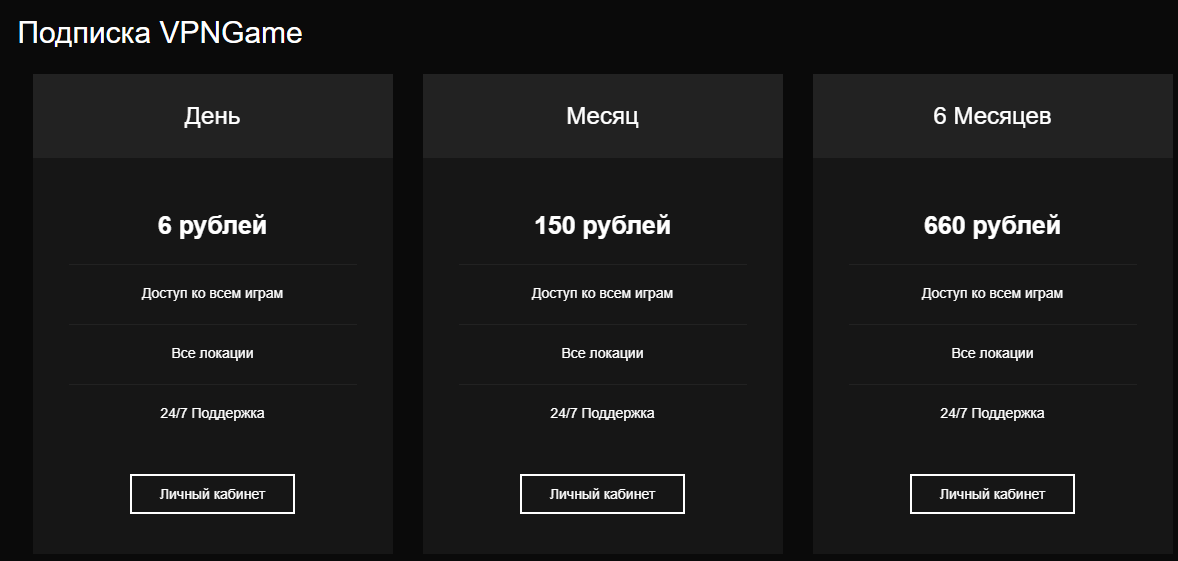Select the 6 рублей price text

coord(212,225)
